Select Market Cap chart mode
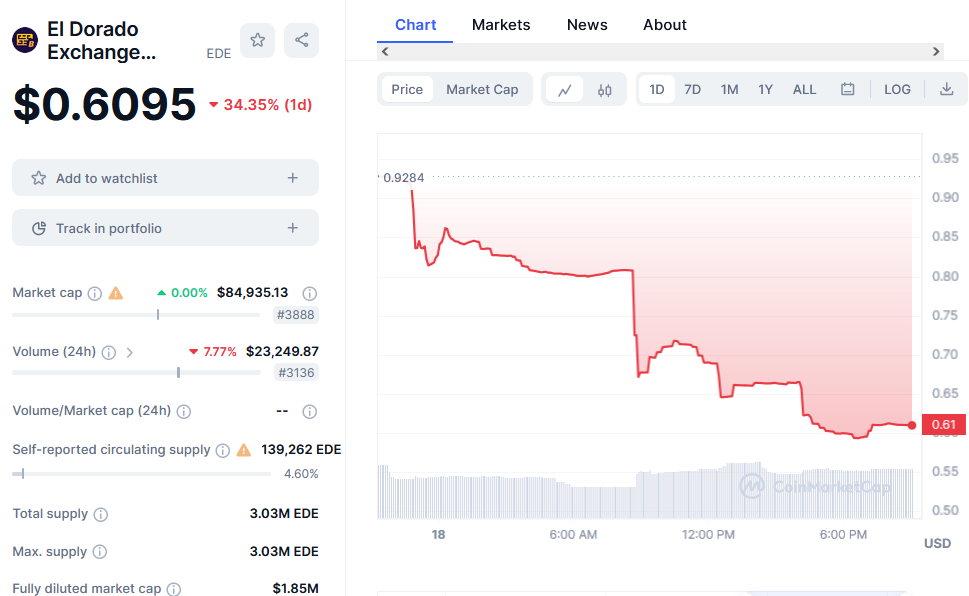This screenshot has width=969, height=596. pyautogui.click(x=482, y=90)
